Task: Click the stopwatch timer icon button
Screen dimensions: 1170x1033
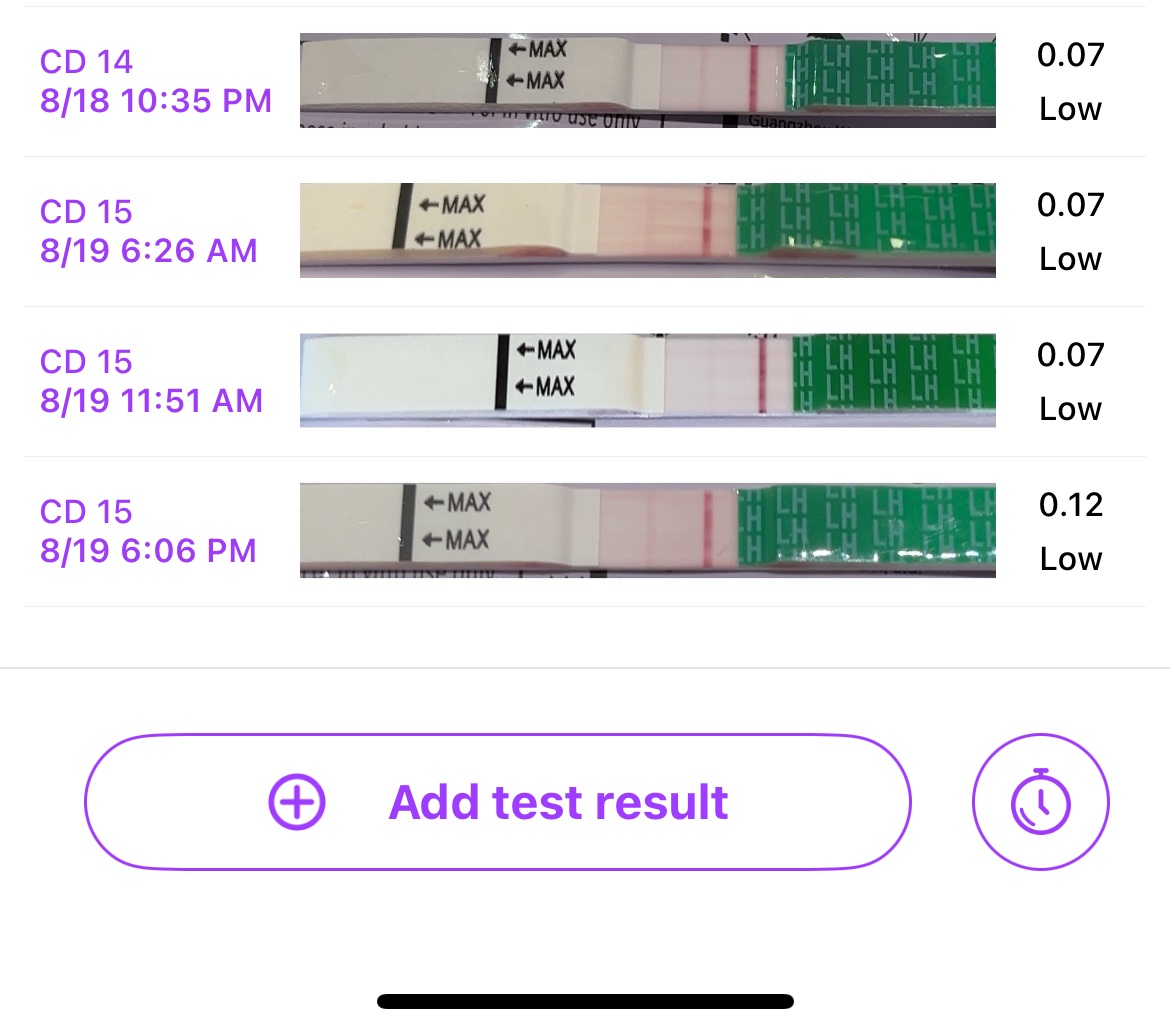Action: (x=1040, y=801)
